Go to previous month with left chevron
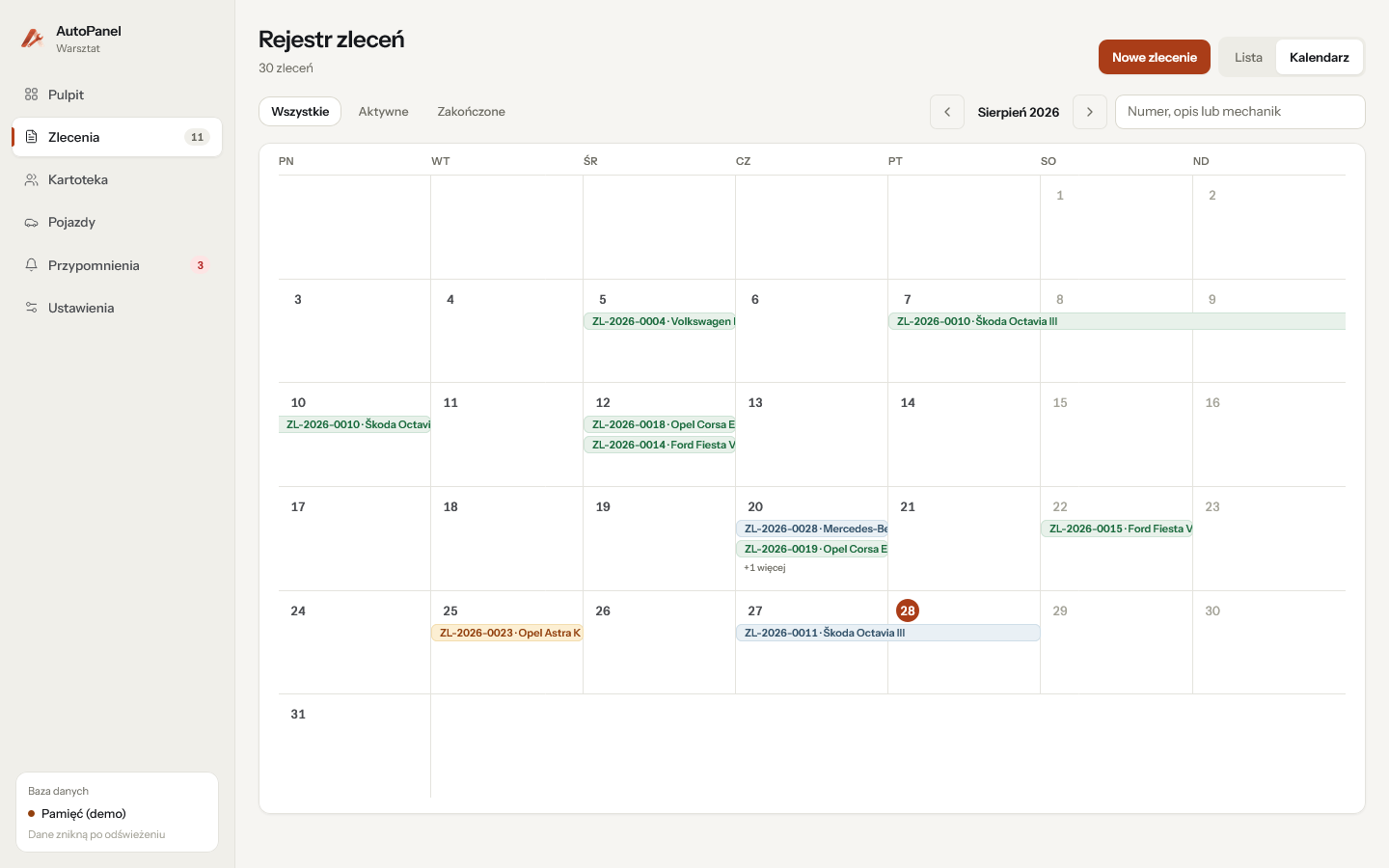This screenshot has width=1389, height=868. [x=947, y=112]
